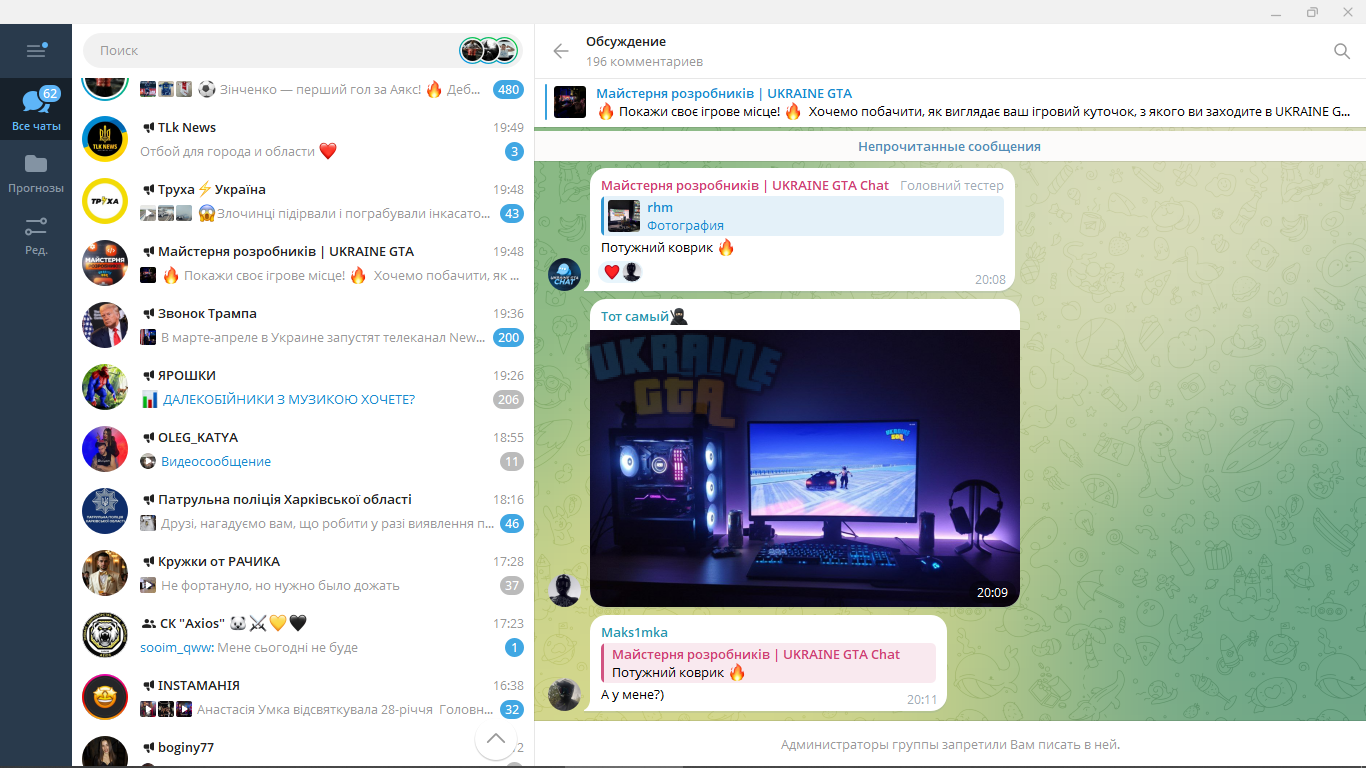Open OLEG_KATYA channel chat
Viewport: 1366px width, 768px height.
coord(303,449)
